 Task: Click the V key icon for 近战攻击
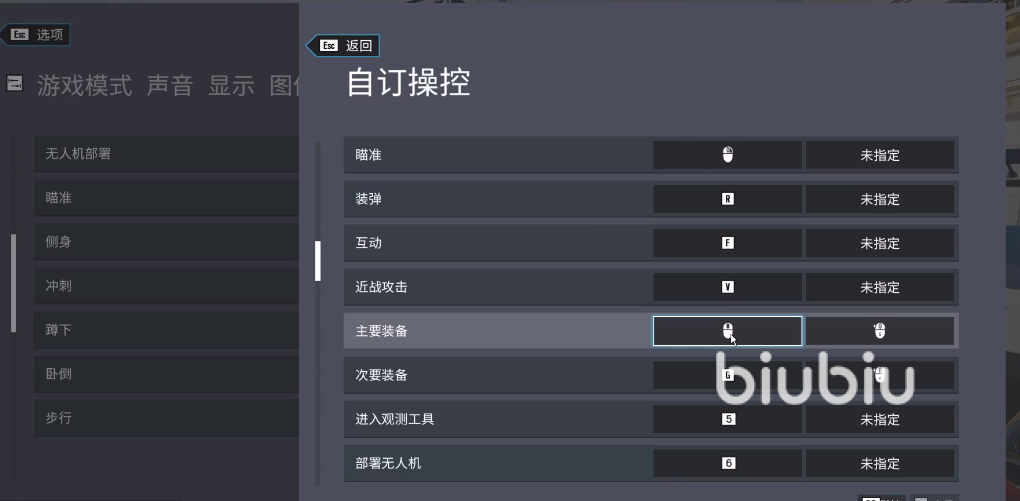728,287
